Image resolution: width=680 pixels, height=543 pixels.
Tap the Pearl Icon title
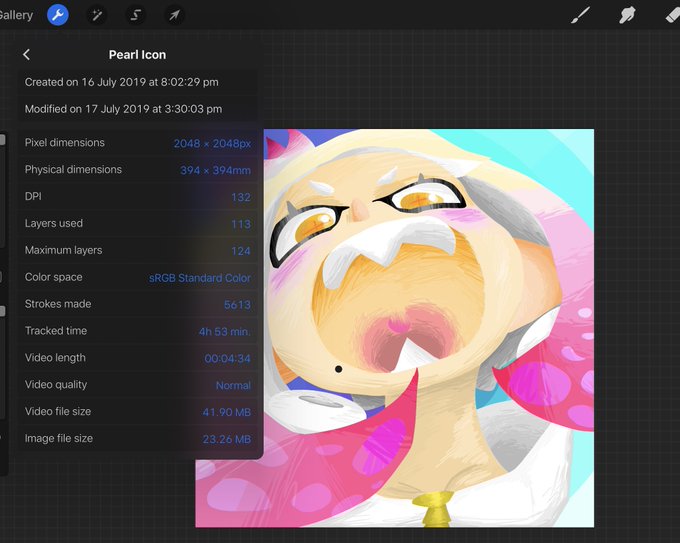tap(137, 55)
